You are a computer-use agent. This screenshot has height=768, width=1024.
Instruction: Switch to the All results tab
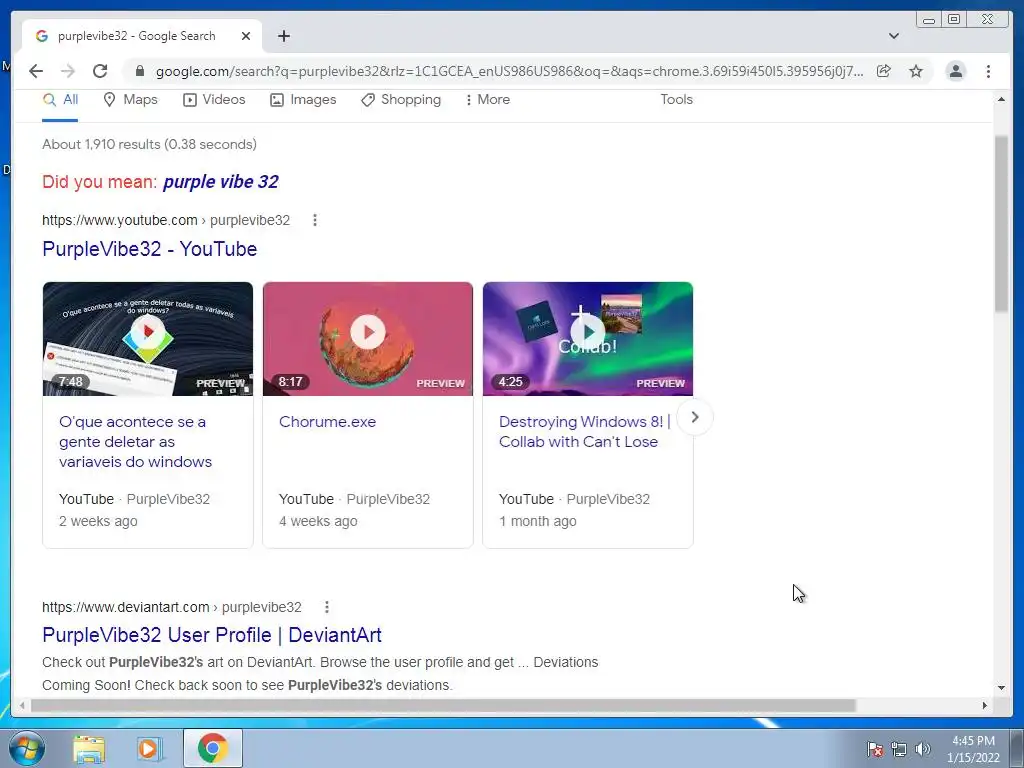[x=60, y=100]
